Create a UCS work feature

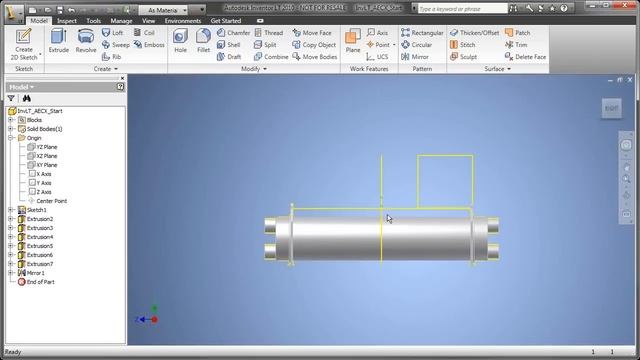(x=377, y=57)
